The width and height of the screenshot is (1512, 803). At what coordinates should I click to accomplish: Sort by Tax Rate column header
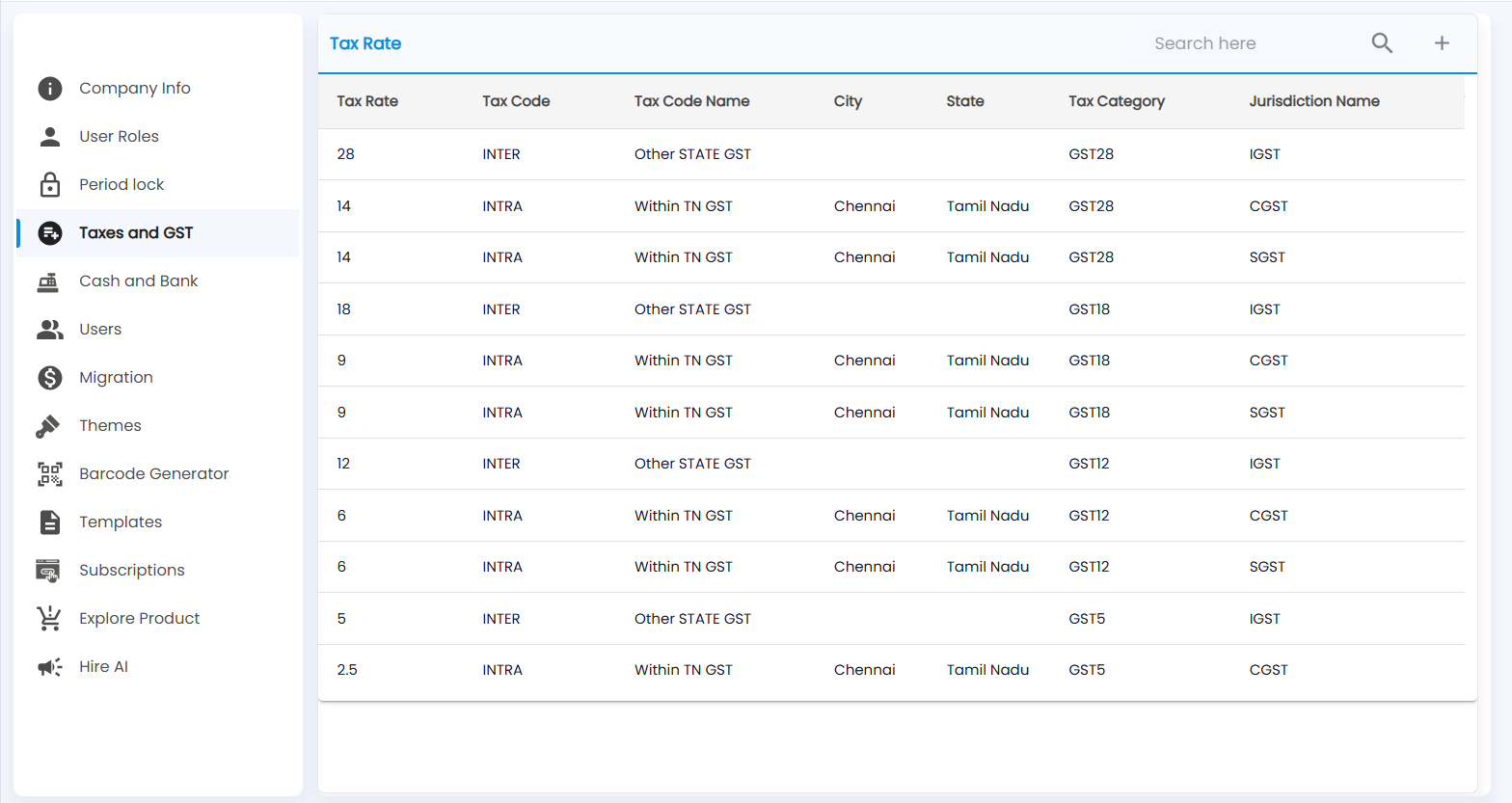click(x=367, y=101)
